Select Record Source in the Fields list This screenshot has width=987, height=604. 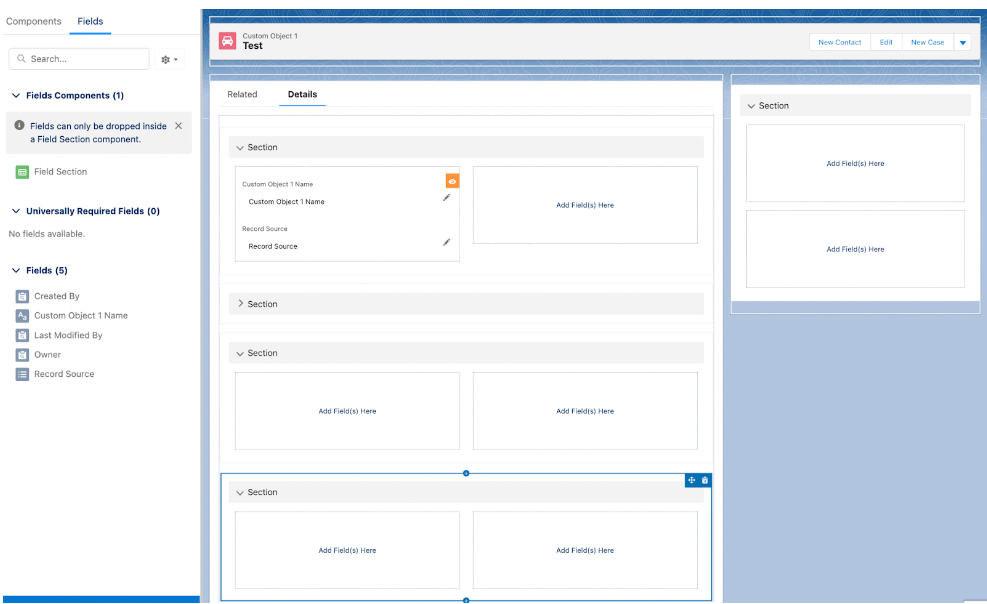click(x=64, y=374)
